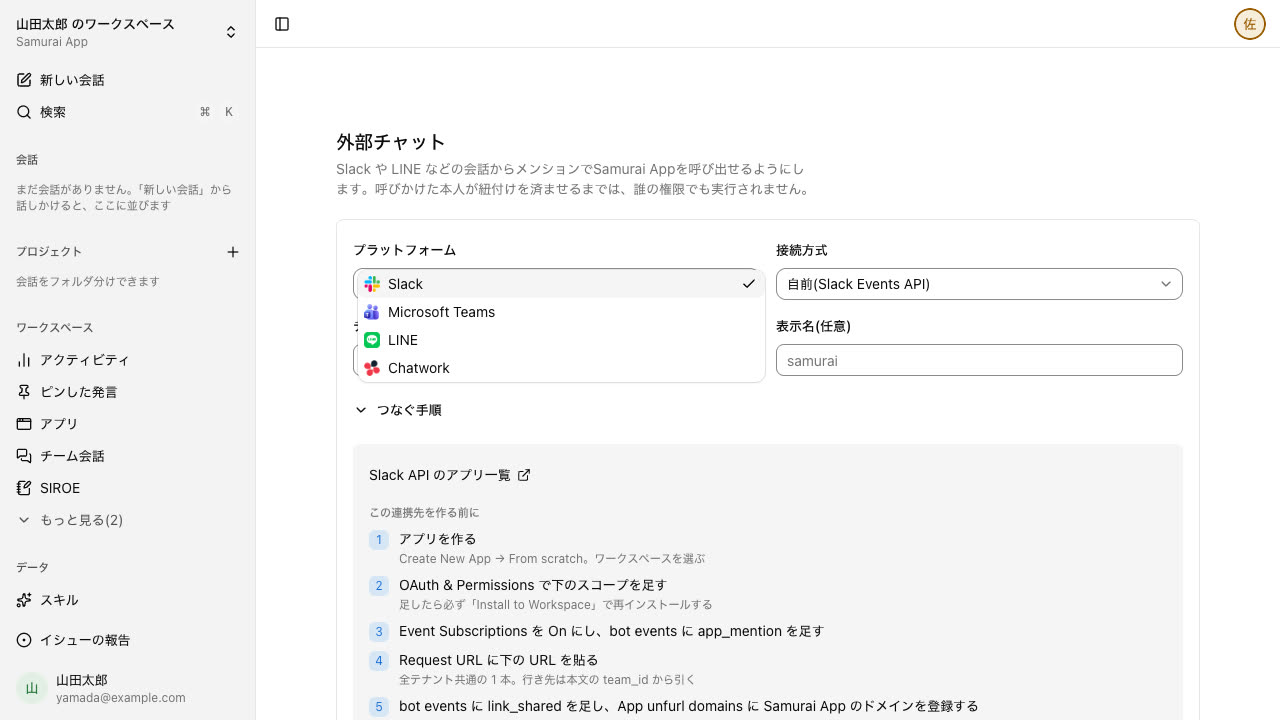
Task: Click the step text starting OAuth & Permissions
Action: click(533, 585)
